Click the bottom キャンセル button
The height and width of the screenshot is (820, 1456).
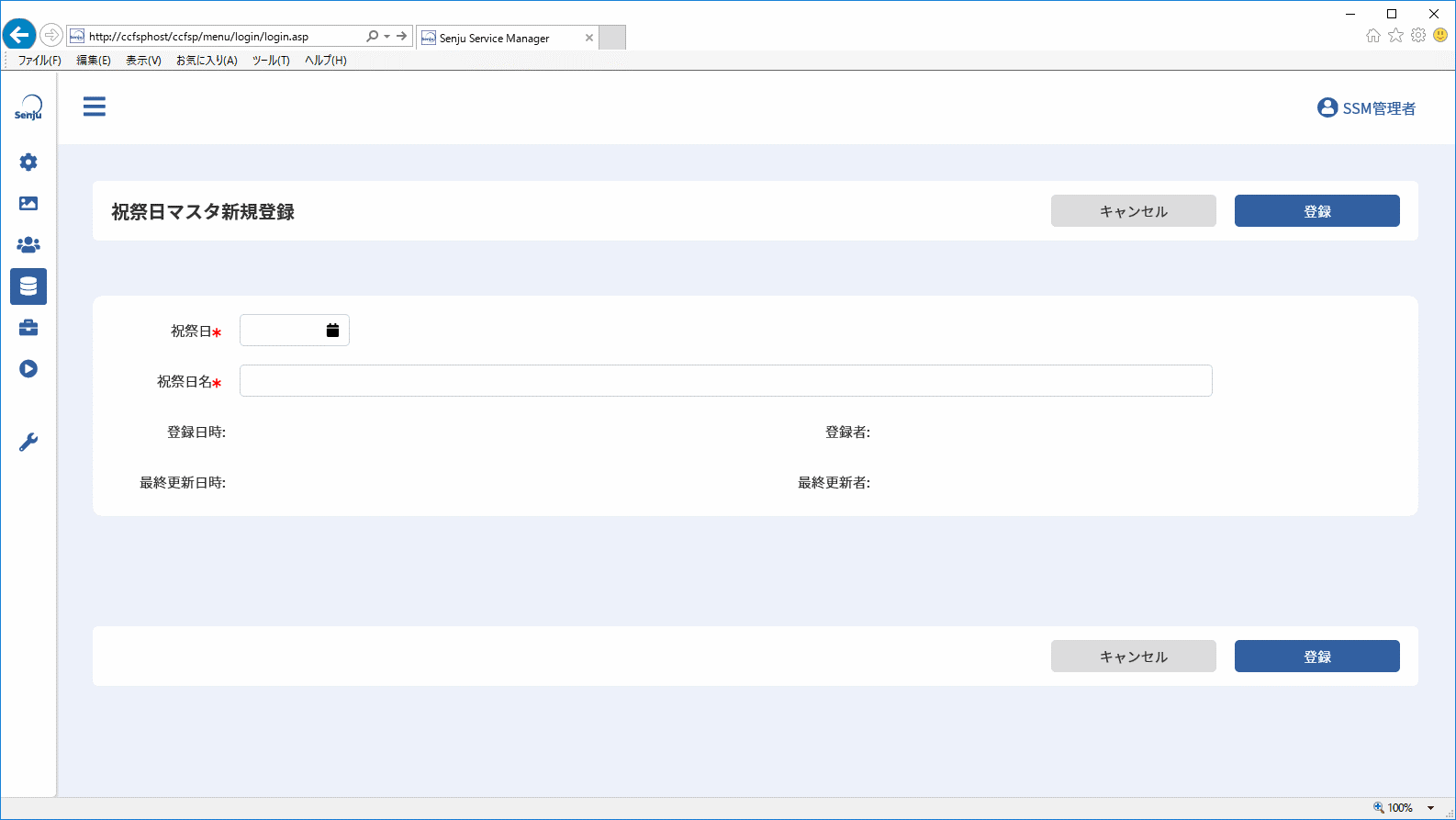(x=1134, y=657)
